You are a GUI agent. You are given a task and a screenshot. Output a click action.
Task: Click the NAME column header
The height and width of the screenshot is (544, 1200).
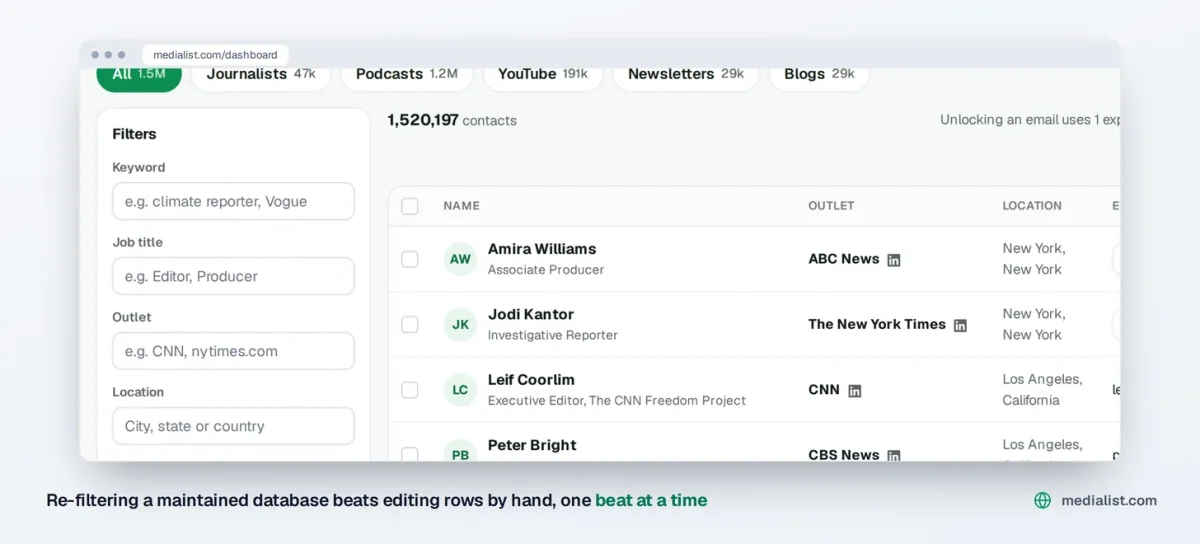pyautogui.click(x=461, y=206)
